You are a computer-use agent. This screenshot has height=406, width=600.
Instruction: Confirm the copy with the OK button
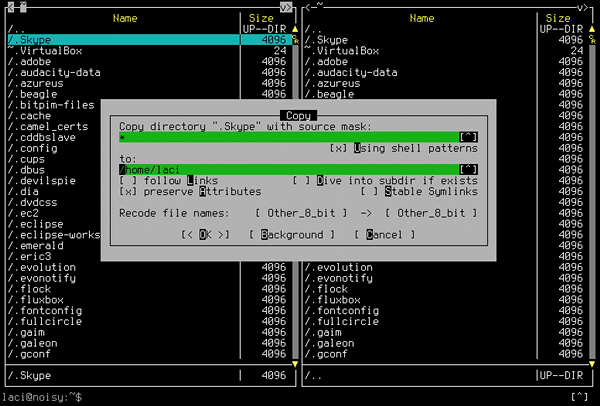point(206,234)
